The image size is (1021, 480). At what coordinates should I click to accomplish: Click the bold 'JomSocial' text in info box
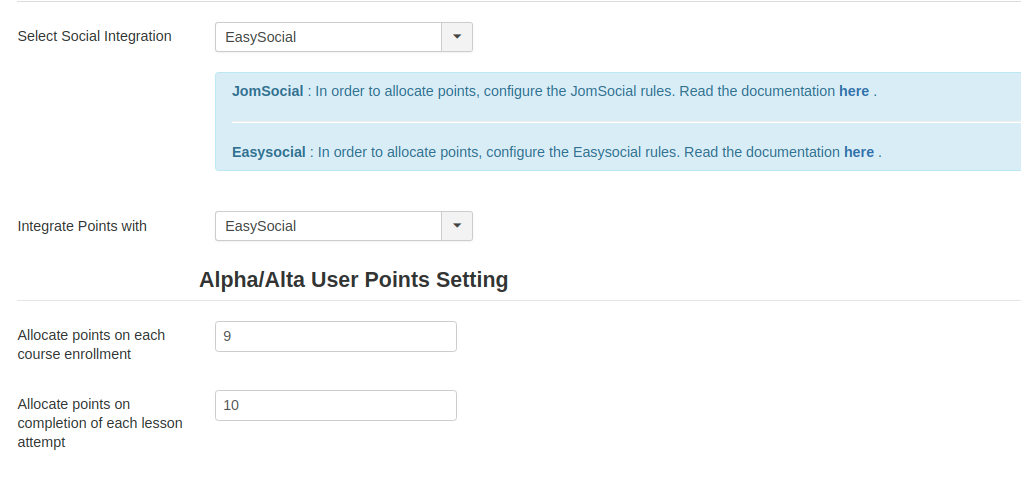[x=267, y=91]
